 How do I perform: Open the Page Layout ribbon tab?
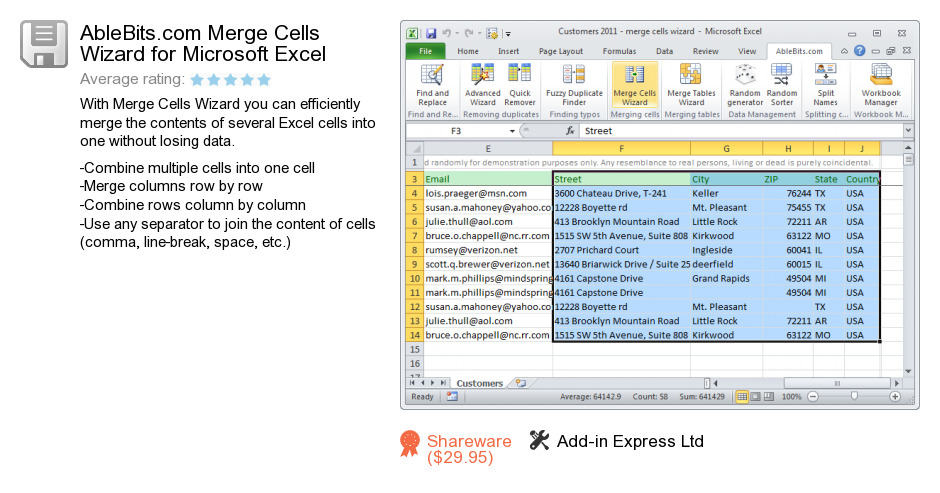[x=561, y=51]
